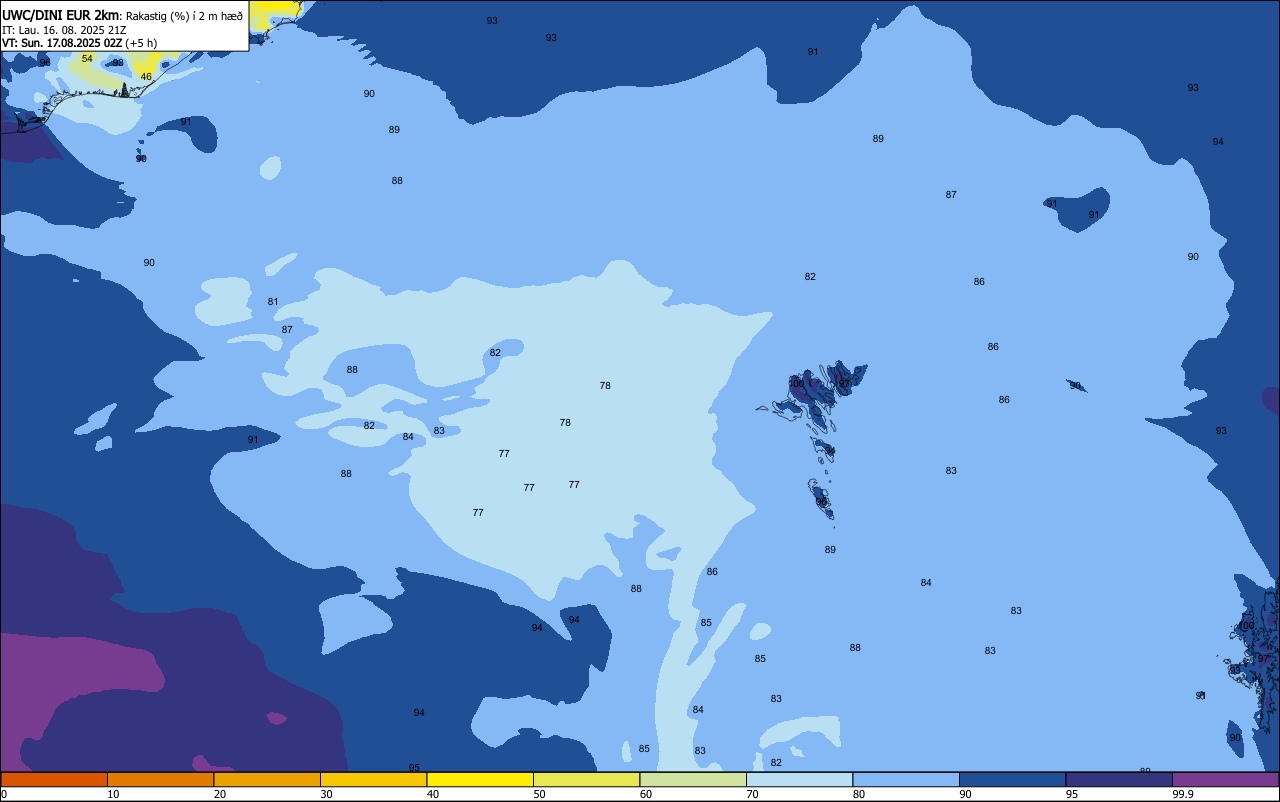Image resolution: width=1280 pixels, height=802 pixels.
Task: Click the 'Rakastig (%) í 2 m hæð' label
Action: click(184, 16)
